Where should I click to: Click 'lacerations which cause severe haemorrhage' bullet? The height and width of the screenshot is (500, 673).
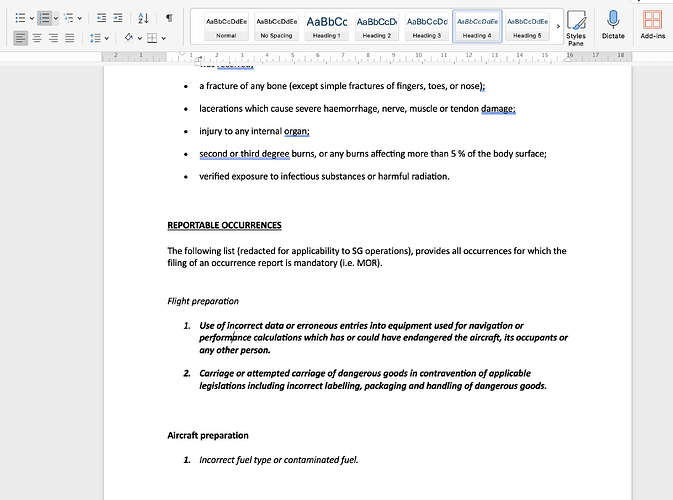coord(357,109)
